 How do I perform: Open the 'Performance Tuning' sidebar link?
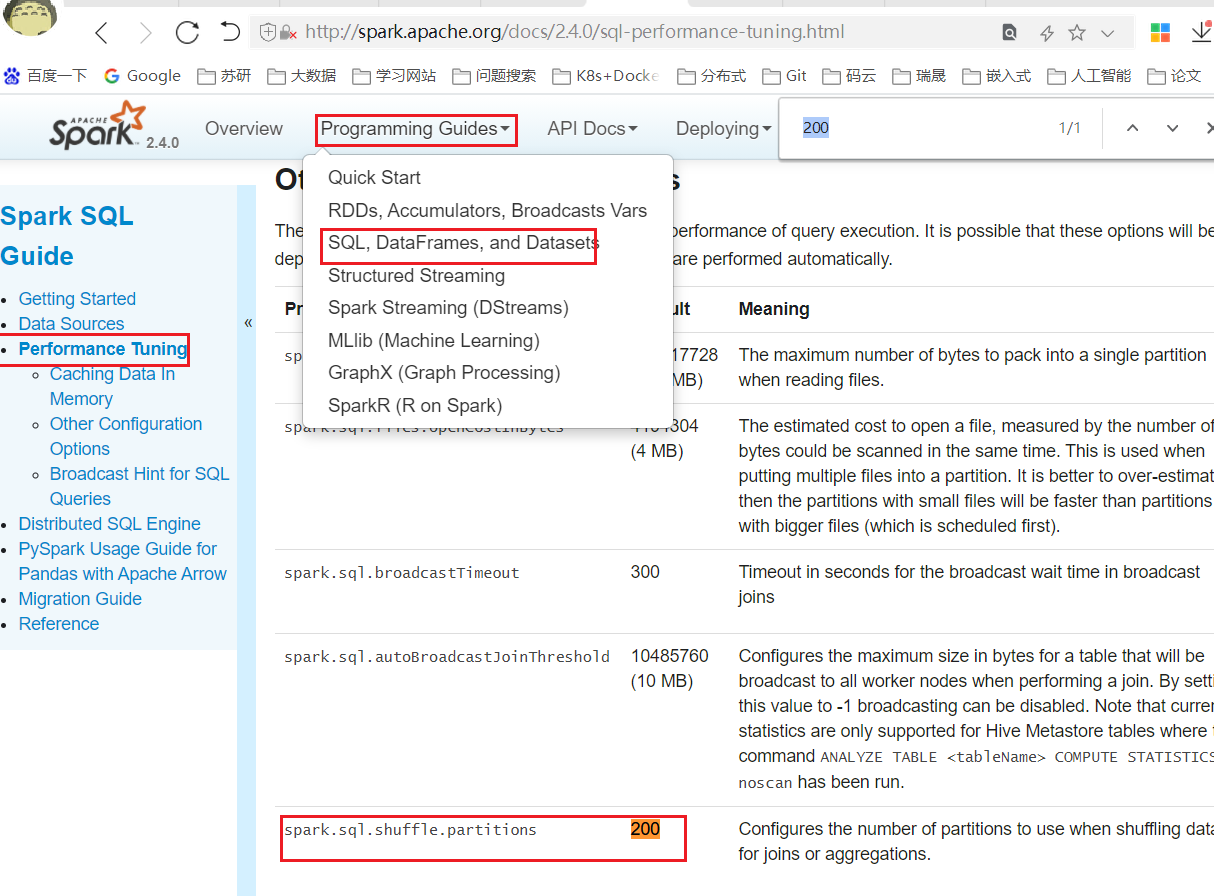tap(102, 349)
